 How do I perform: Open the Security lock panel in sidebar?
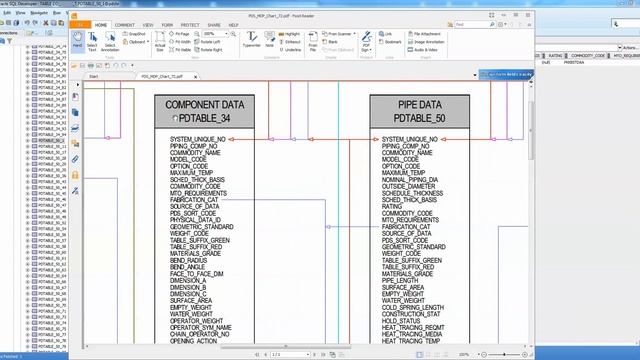point(75,175)
